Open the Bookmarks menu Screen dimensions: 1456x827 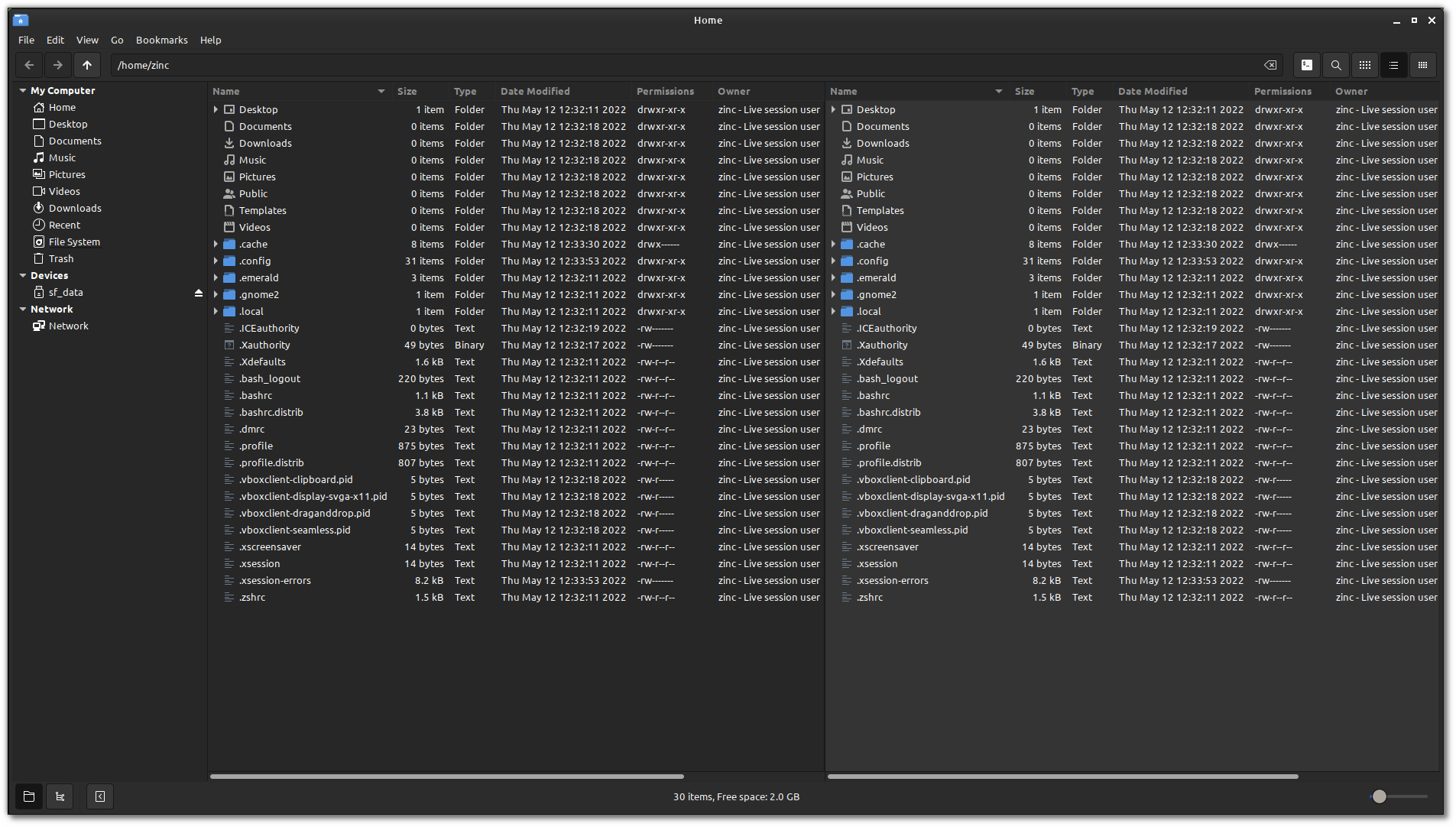coord(162,40)
